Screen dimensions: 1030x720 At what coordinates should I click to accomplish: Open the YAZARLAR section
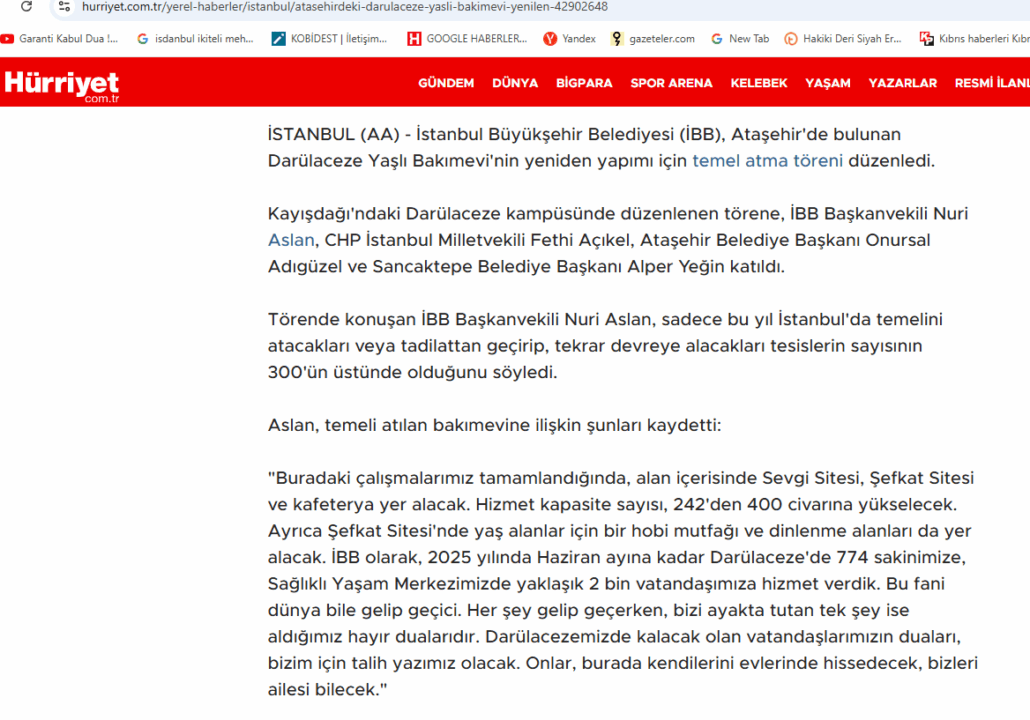point(903,83)
